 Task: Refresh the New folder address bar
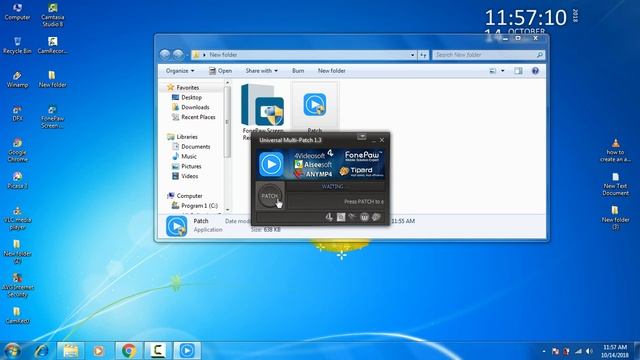pos(423,55)
